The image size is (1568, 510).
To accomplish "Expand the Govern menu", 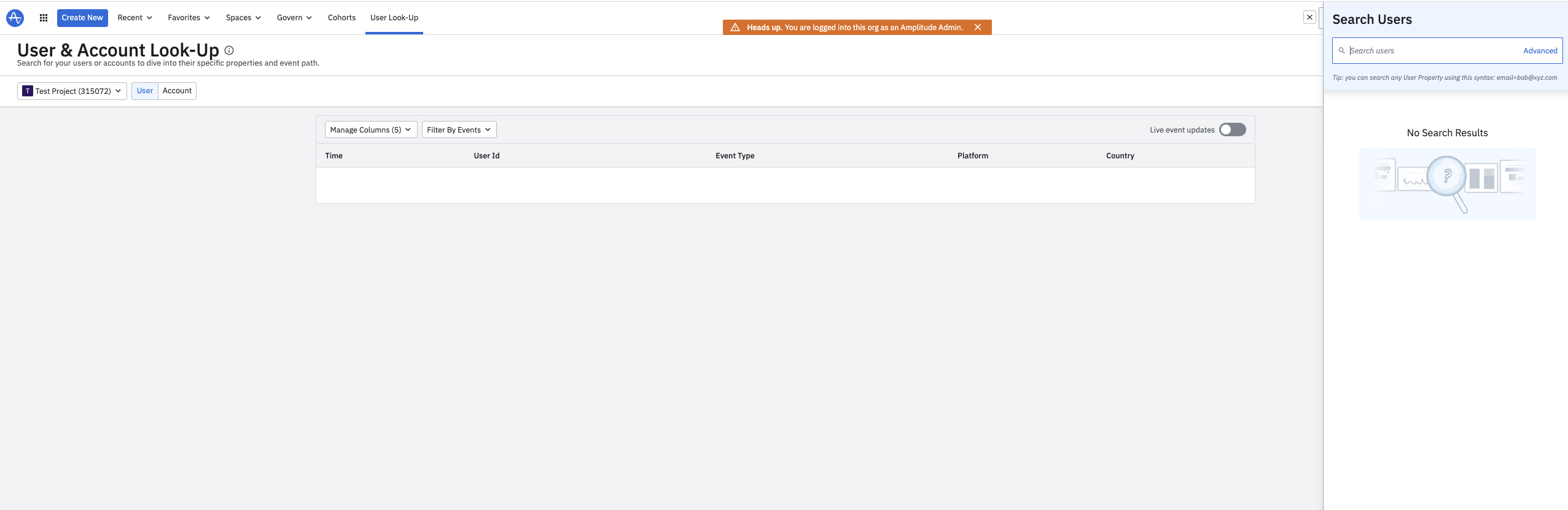I will [294, 18].
